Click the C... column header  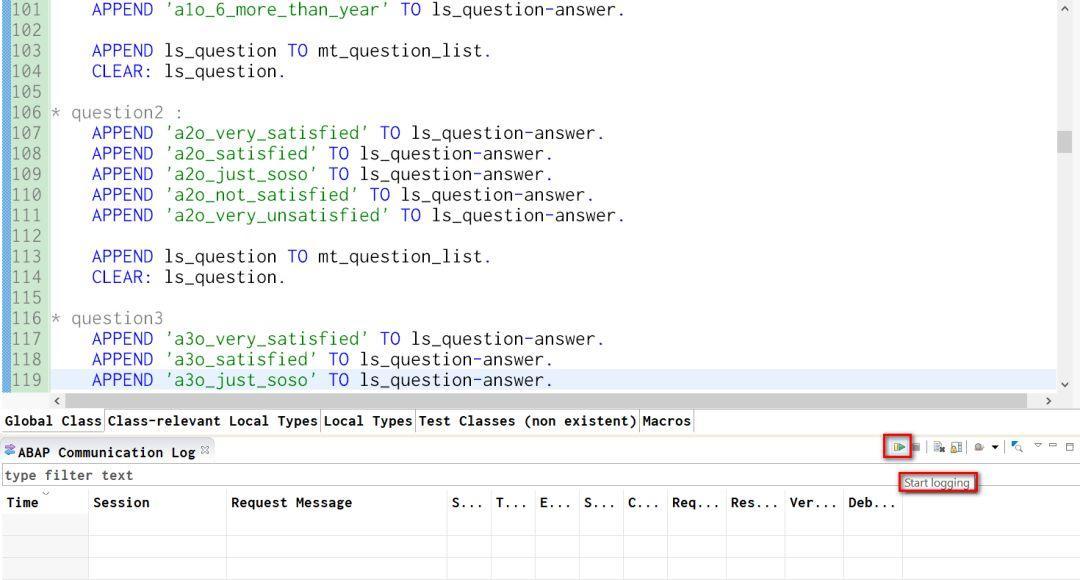click(645, 502)
